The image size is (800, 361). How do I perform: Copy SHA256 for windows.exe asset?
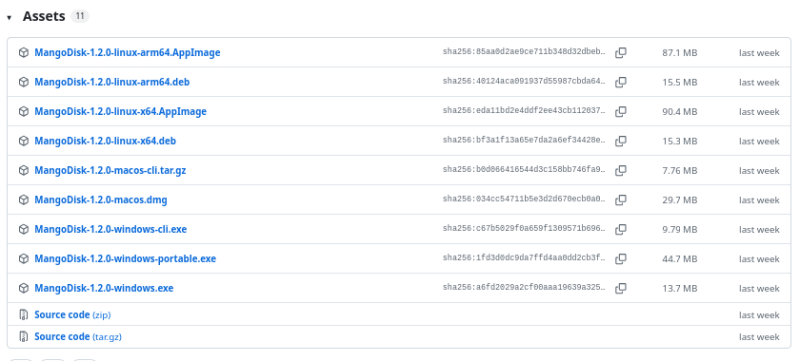point(620,288)
